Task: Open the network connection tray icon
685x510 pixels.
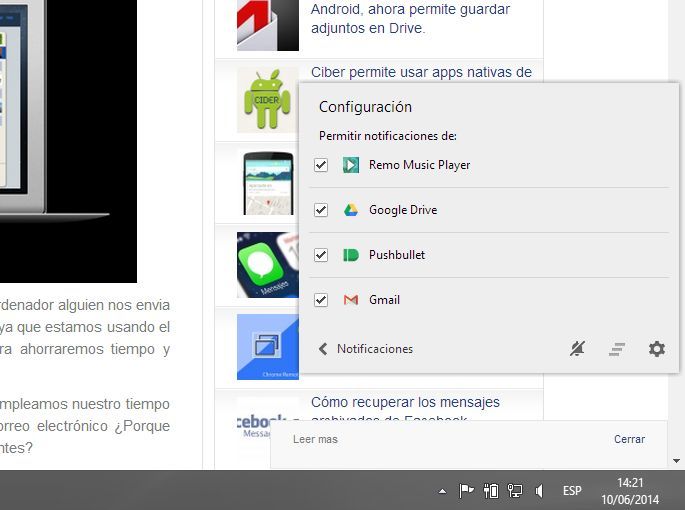Action: [x=515, y=491]
